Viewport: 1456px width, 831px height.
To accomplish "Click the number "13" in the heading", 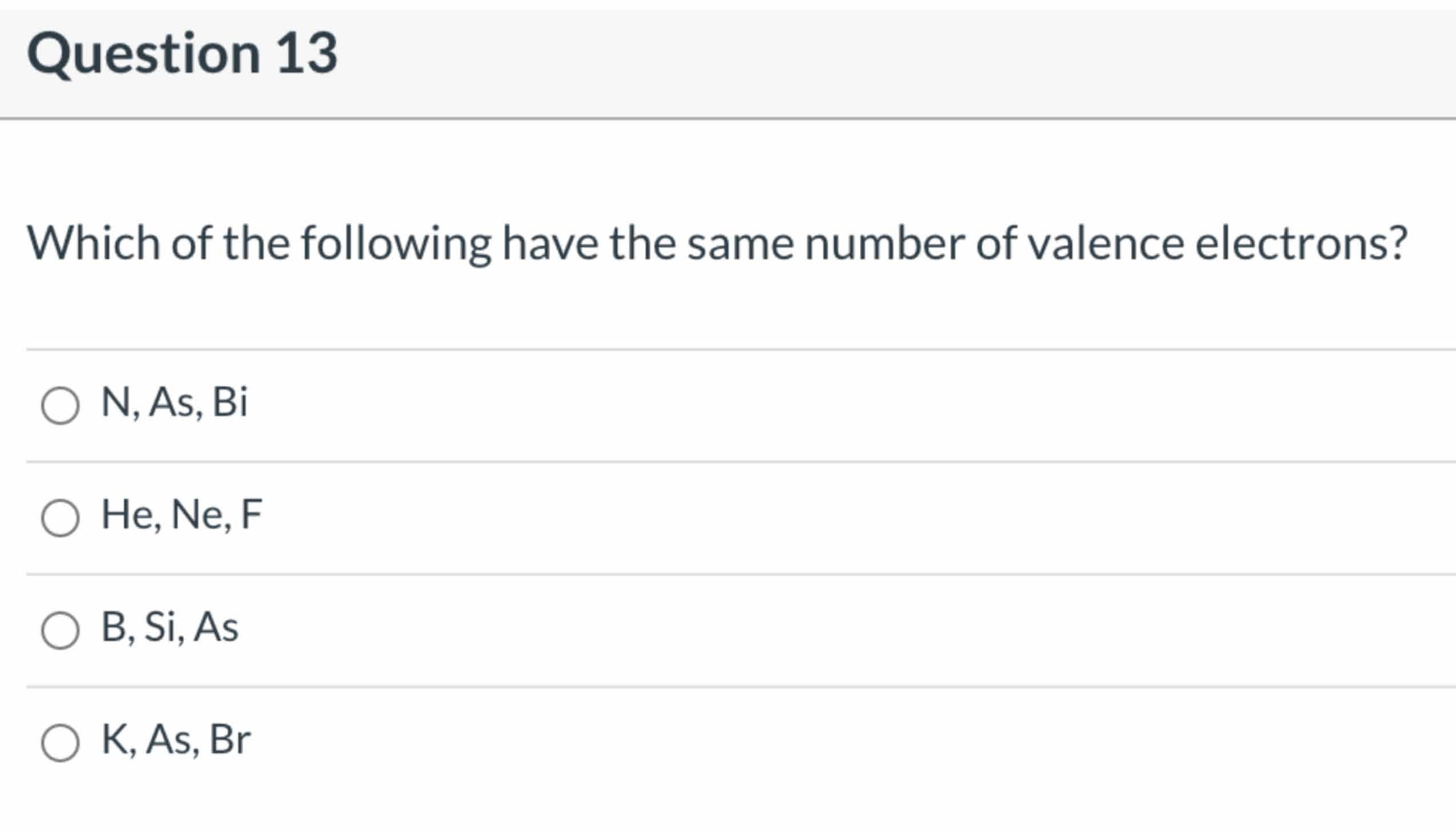I will point(307,53).
